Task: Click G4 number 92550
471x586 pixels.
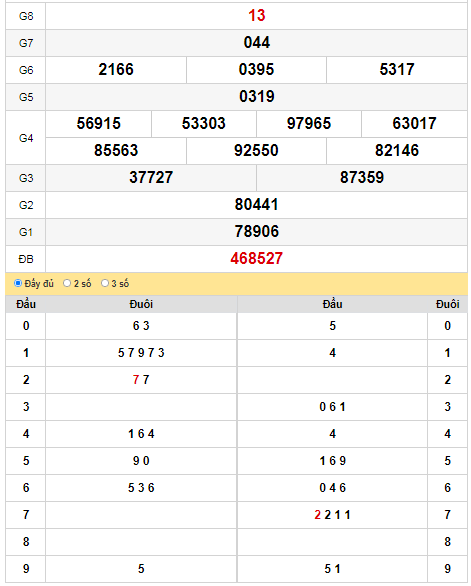Action: point(256,151)
